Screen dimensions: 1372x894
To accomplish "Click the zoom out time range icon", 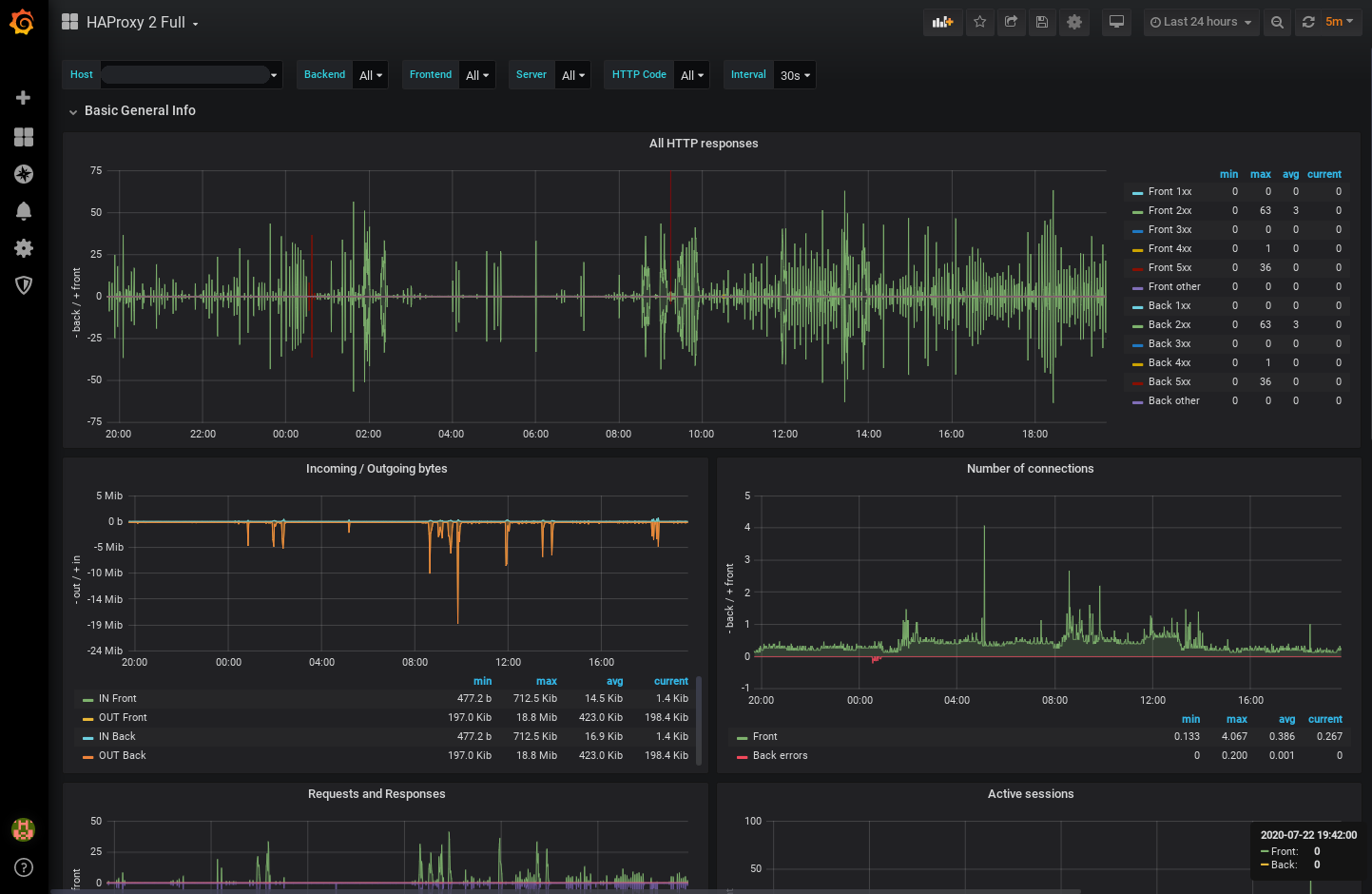I will click(1277, 22).
